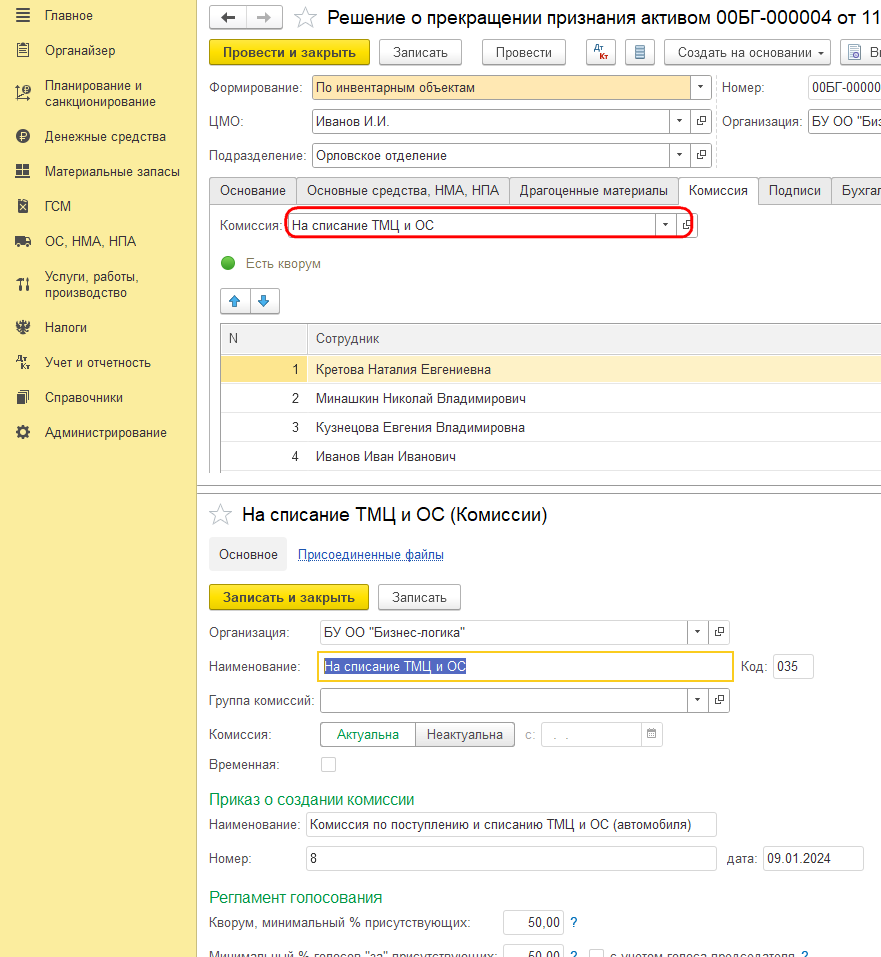Click the Наименование field with selected commission name

click(525, 666)
